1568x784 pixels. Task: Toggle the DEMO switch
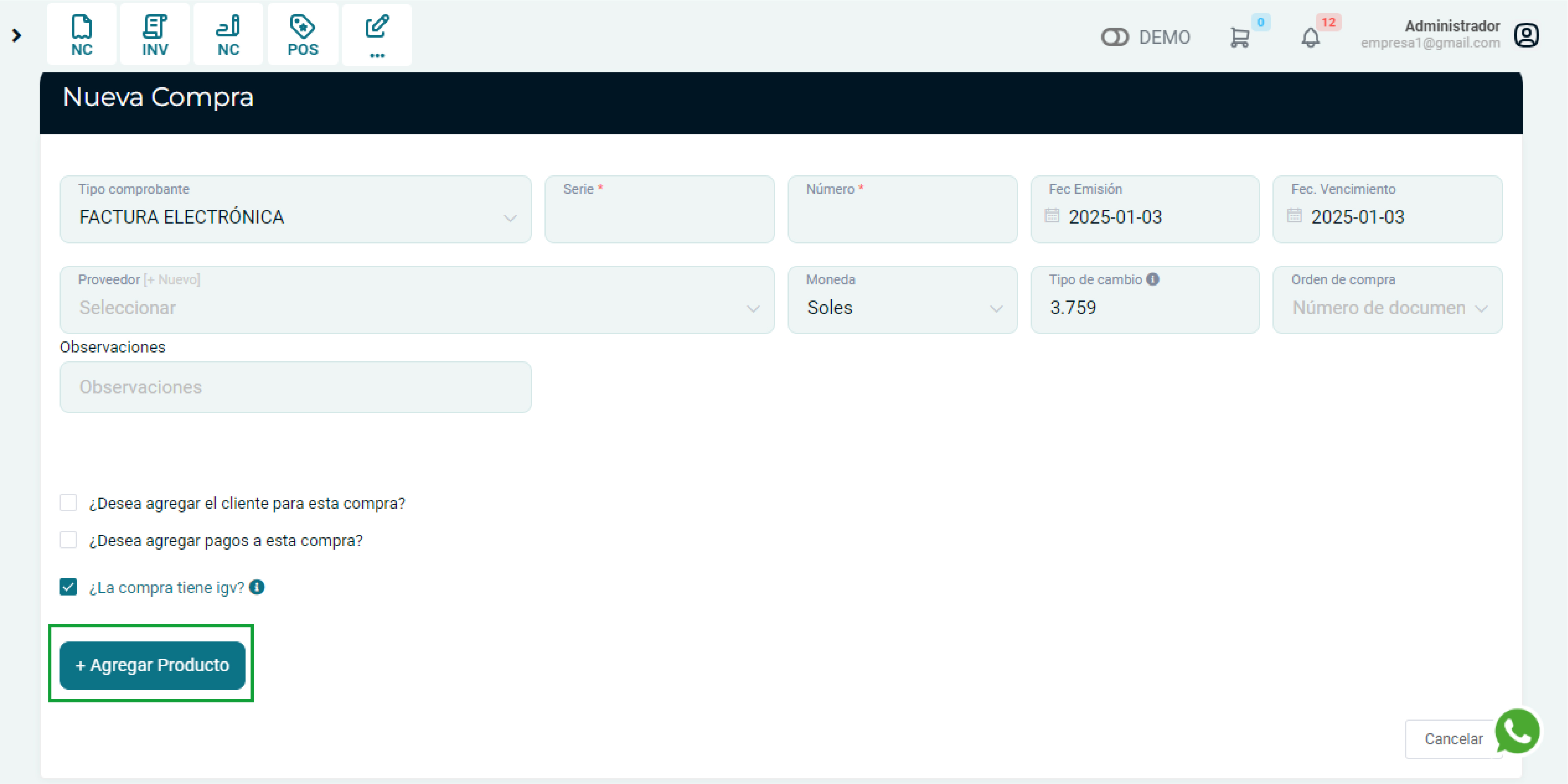1115,37
